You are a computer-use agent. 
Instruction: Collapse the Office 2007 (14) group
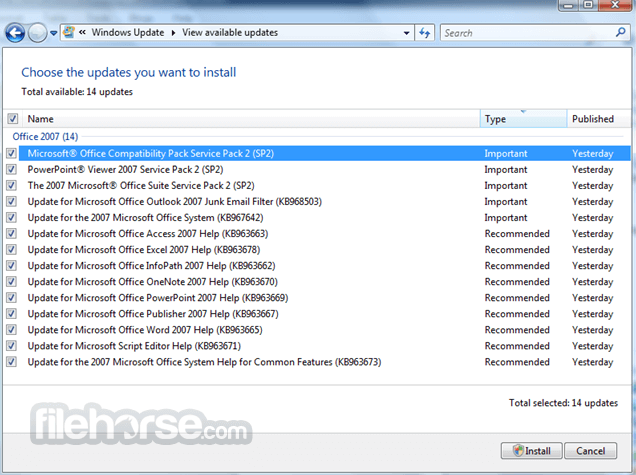[x=44, y=136]
